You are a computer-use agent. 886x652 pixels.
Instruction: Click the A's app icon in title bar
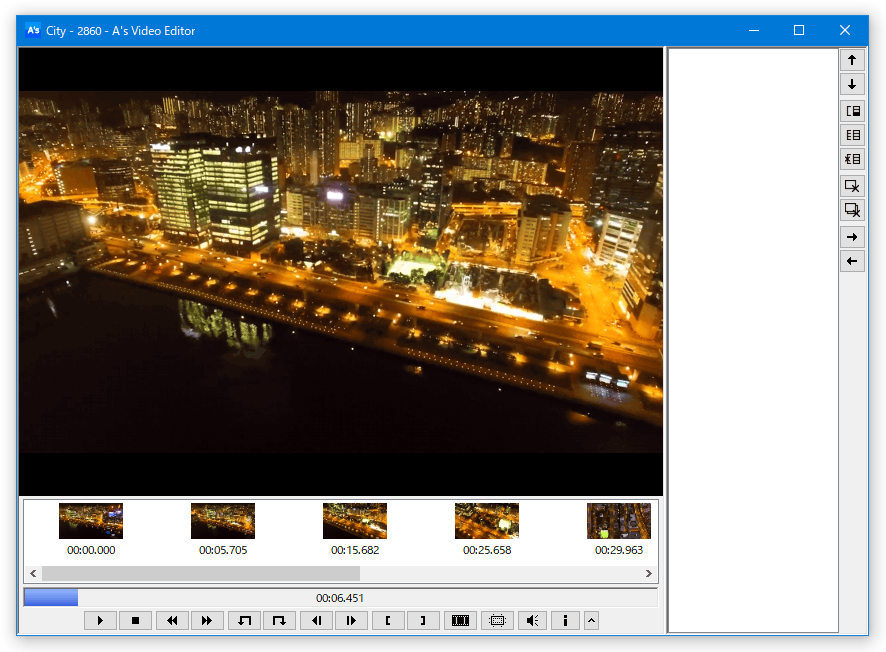(33, 31)
